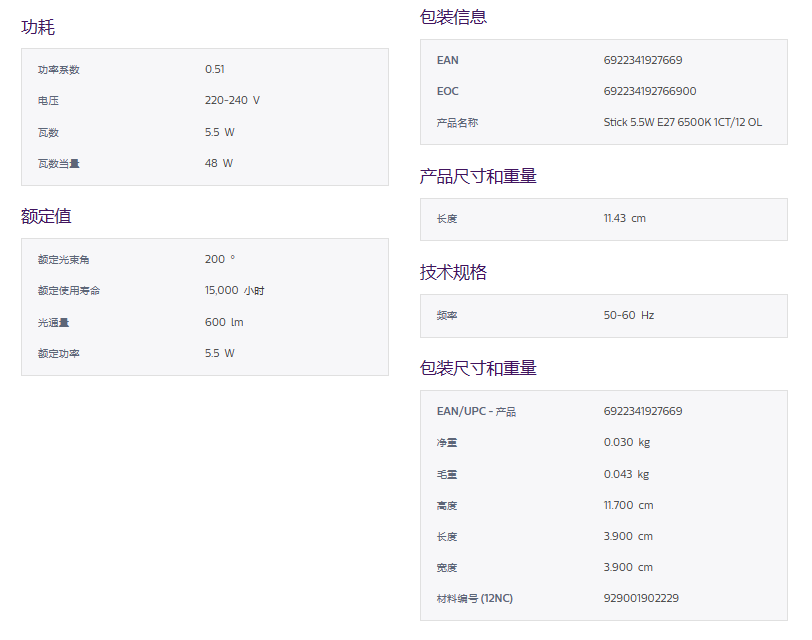The width and height of the screenshot is (812, 640).
Task: Select the net weight 0.030 kg
Action: pos(627,442)
